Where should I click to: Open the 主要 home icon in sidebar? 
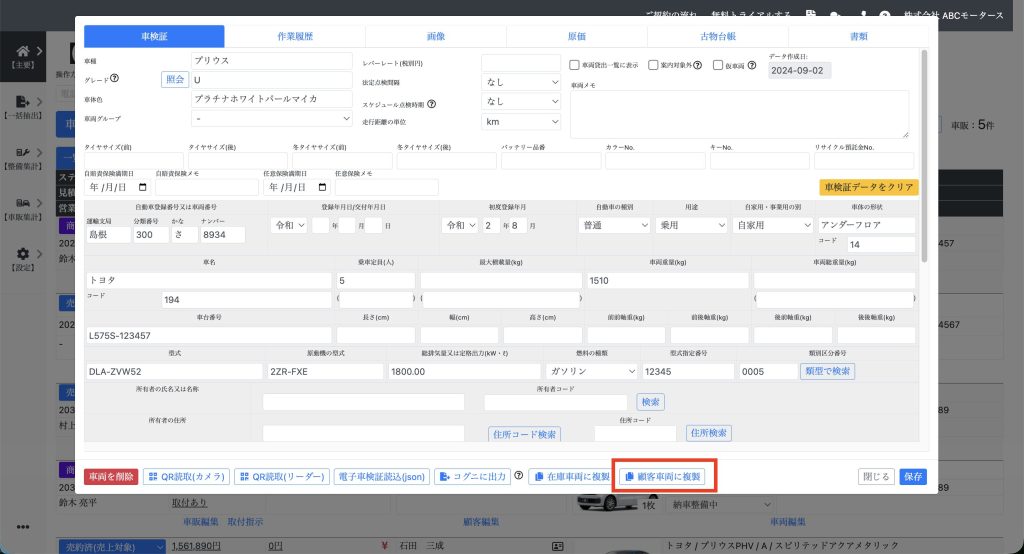pos(22,52)
